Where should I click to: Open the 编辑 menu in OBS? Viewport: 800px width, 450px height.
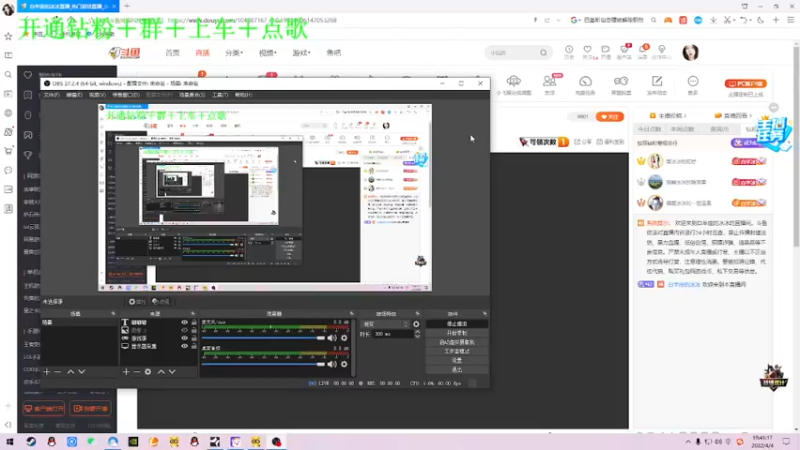(x=74, y=95)
